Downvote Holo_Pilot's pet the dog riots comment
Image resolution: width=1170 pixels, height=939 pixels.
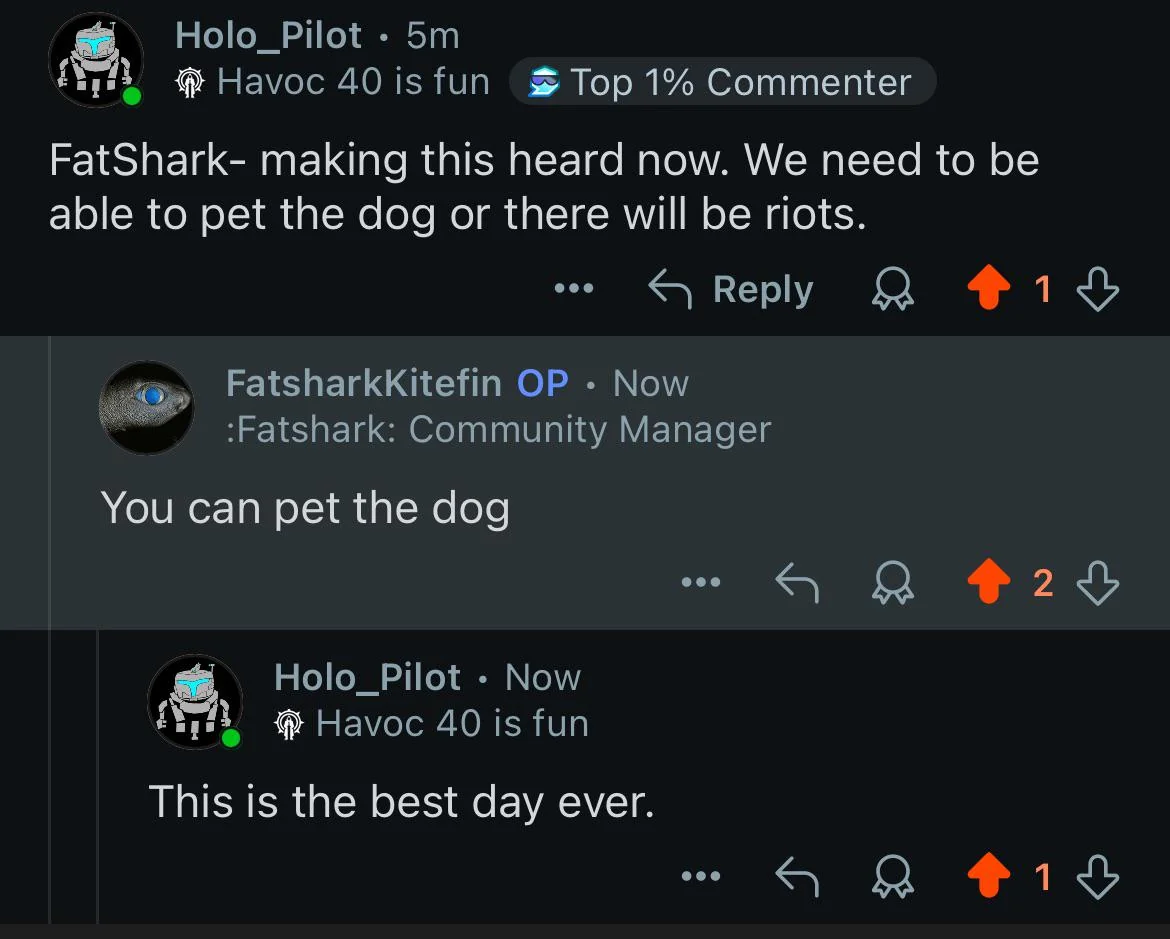pos(1097,290)
